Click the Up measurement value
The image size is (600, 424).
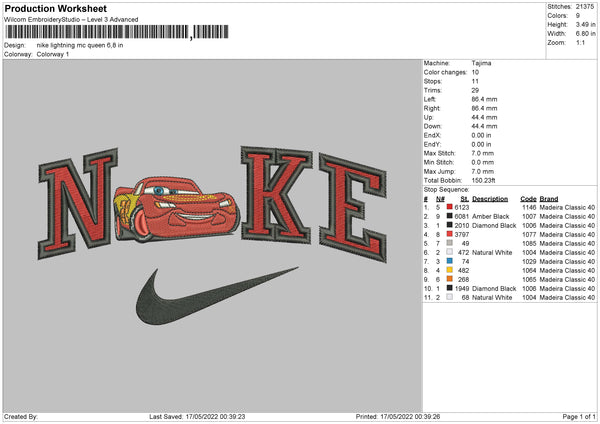tap(484, 117)
